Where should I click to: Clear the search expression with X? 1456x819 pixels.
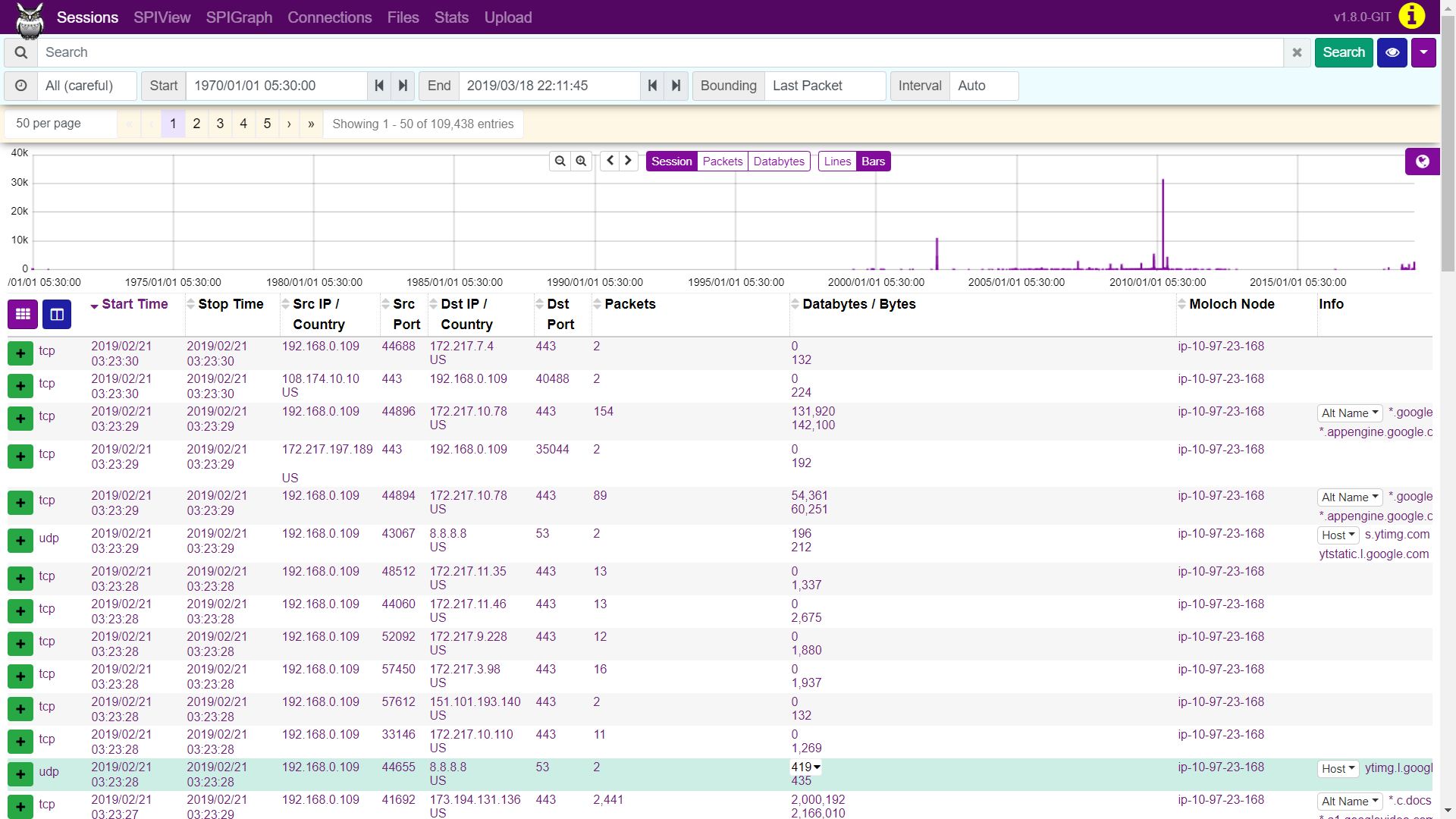1297,52
